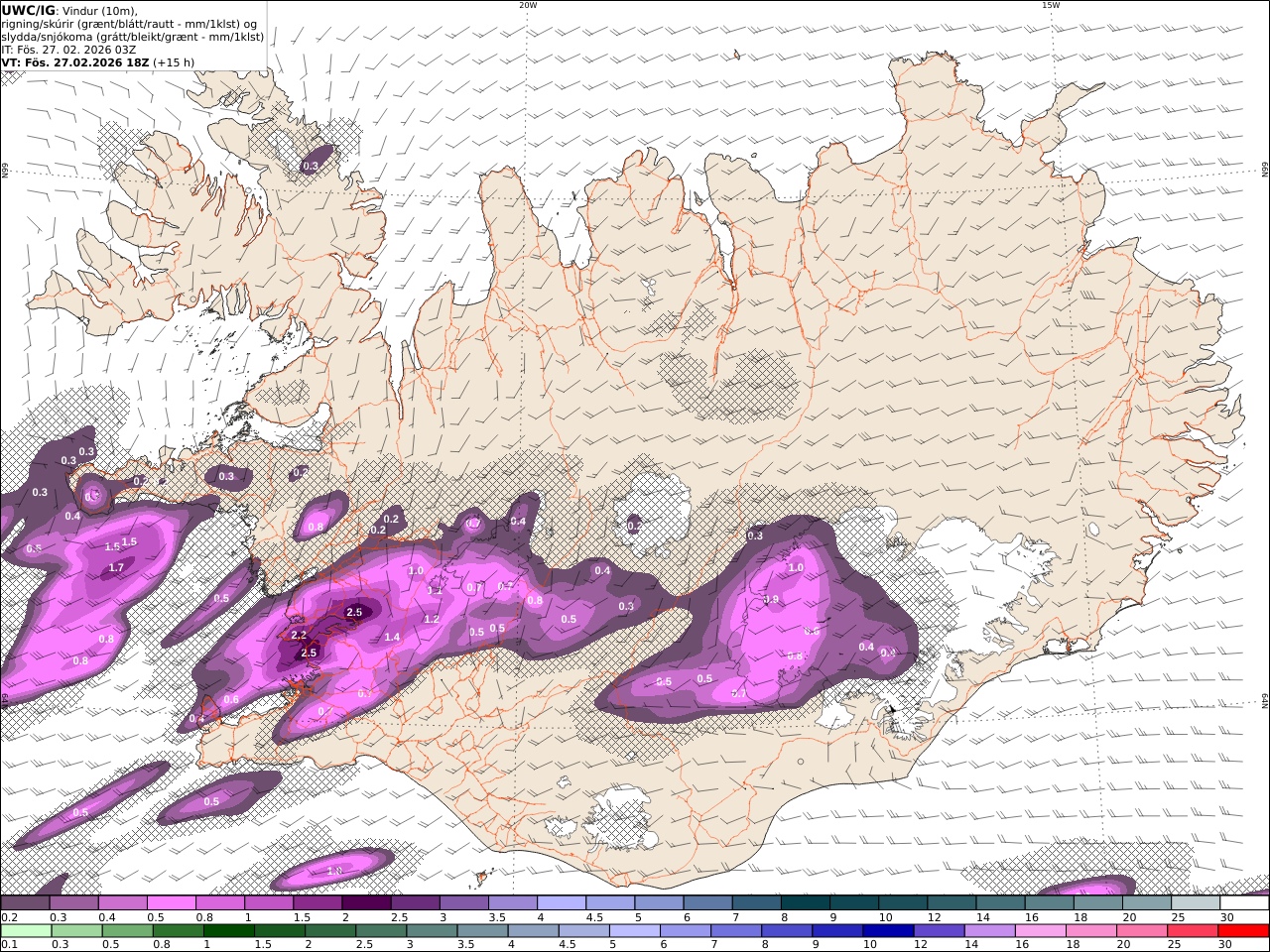
Task: Click the dark navy blue 10 rain legend swatch
Action: pos(889,931)
